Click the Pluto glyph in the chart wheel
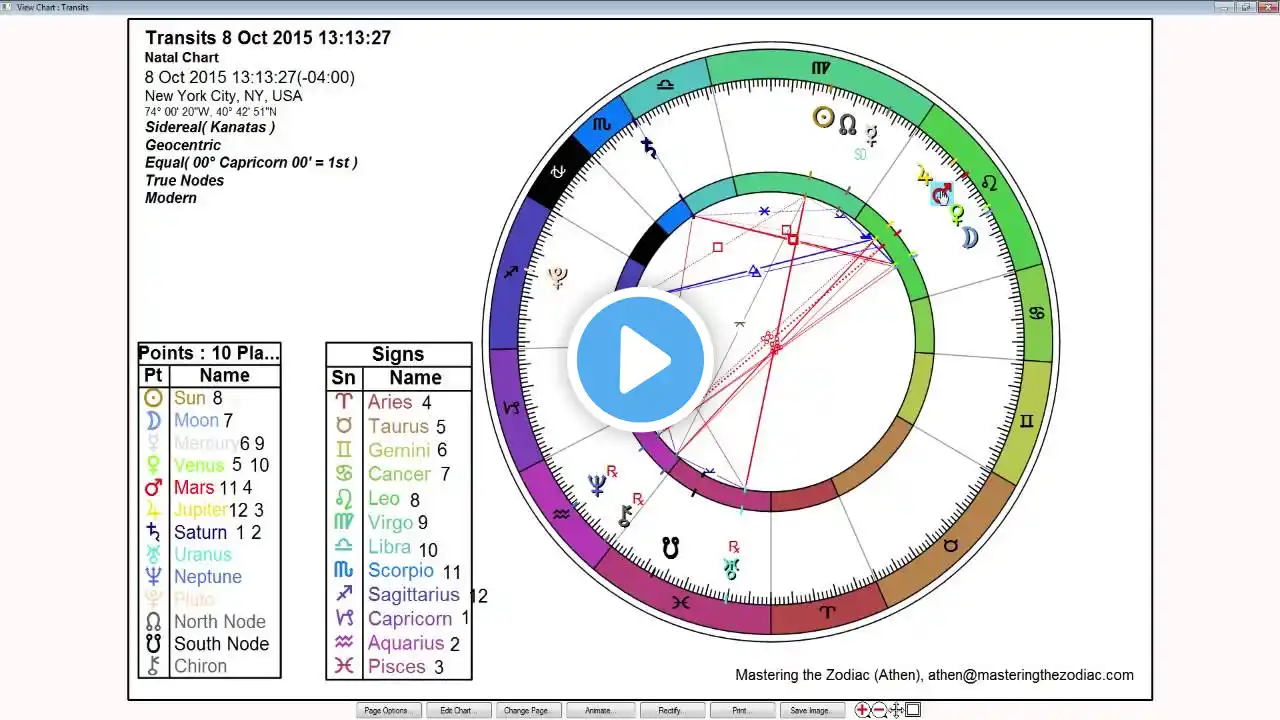Image resolution: width=1280 pixels, height=720 pixels. coord(558,278)
